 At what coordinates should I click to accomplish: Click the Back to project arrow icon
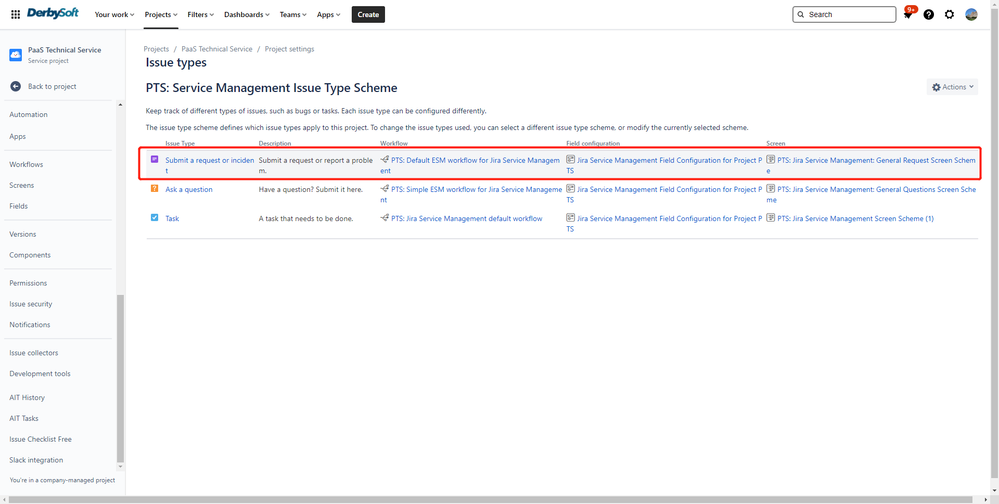click(x=15, y=86)
